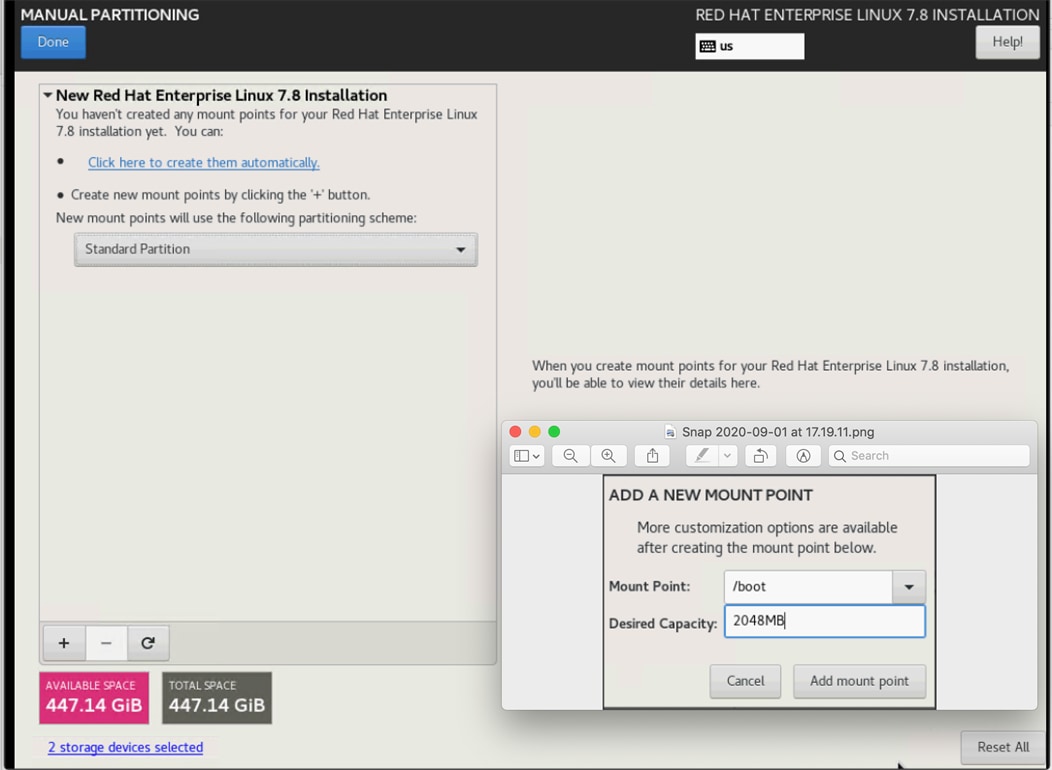
Task: Click the 'RED HAT ENTERPRISE LINUX 7.8 INSTALLATION' title
Action: (867, 15)
